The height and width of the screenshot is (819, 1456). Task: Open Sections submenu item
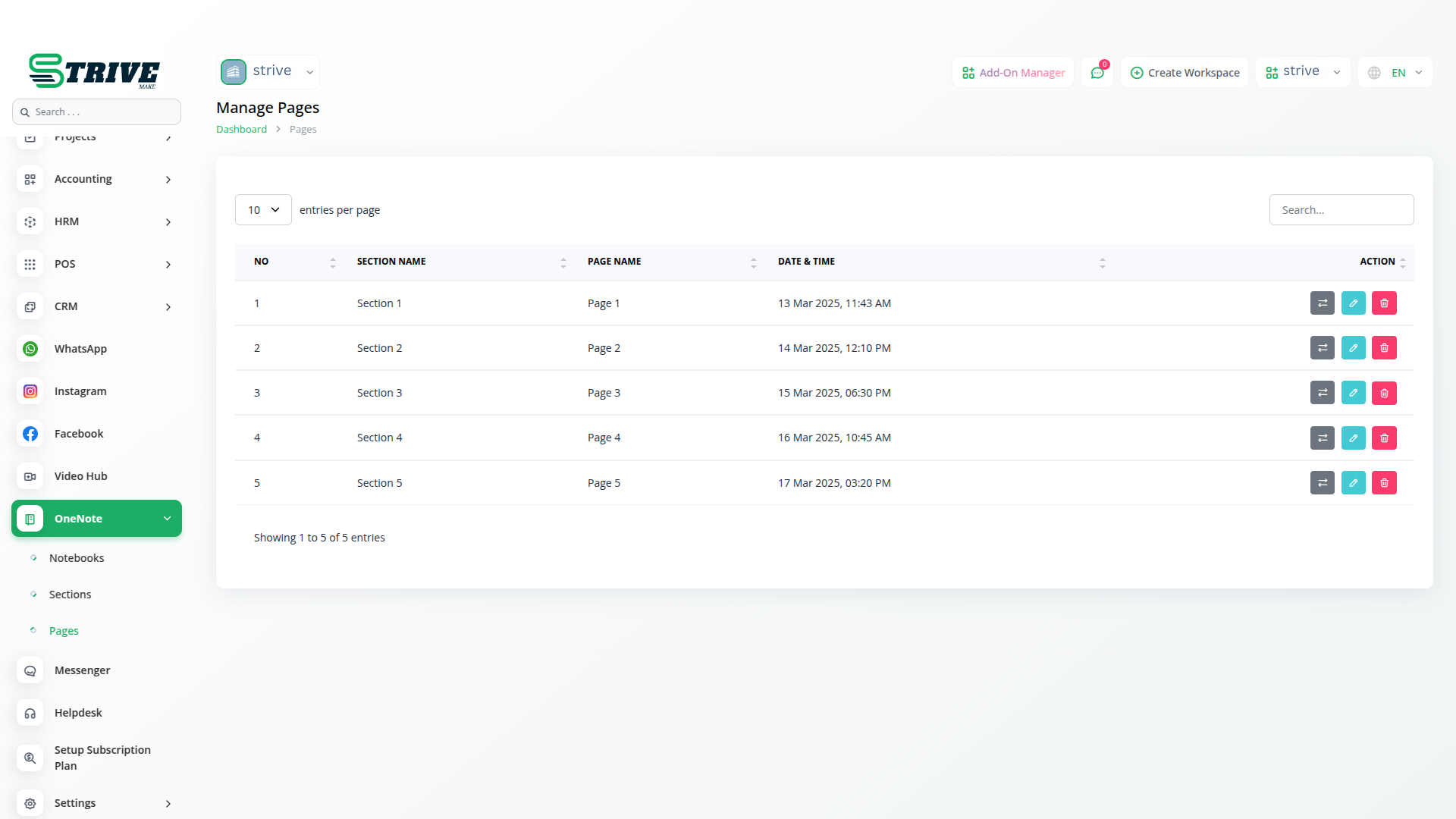click(x=70, y=595)
